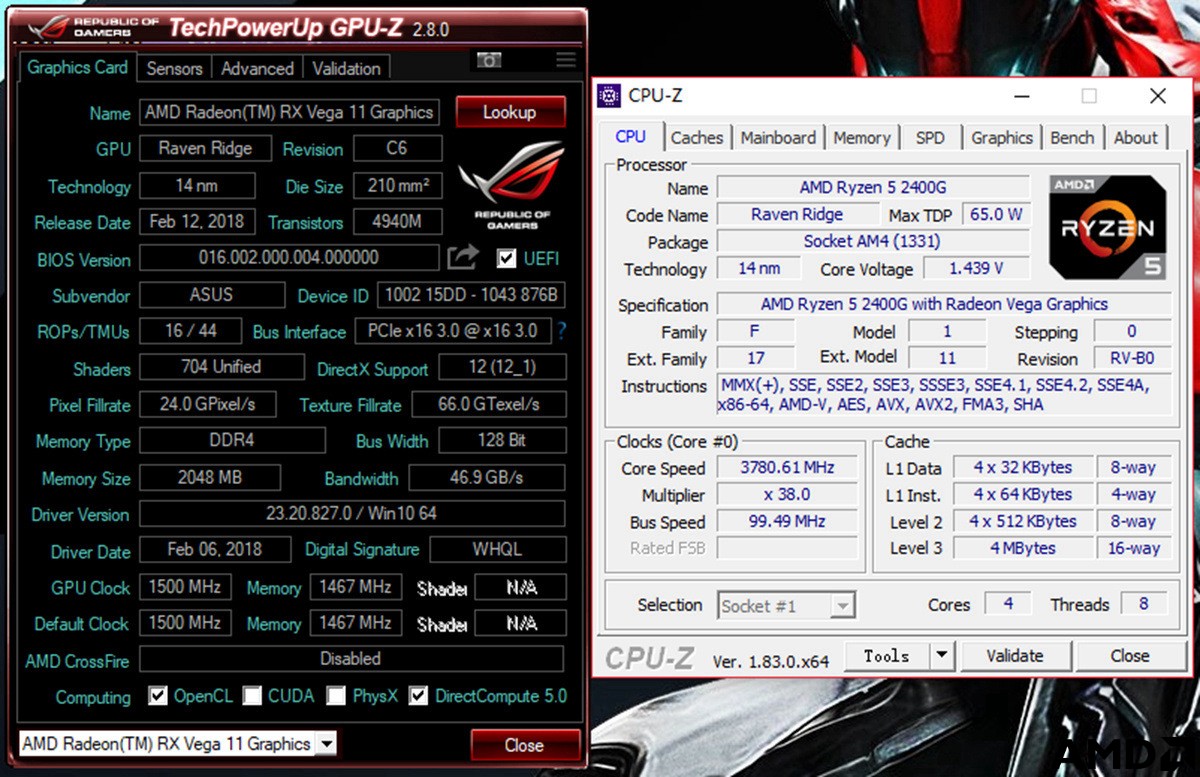1200x777 pixels.
Task: Click the Driver Version value field
Action: 352,514
